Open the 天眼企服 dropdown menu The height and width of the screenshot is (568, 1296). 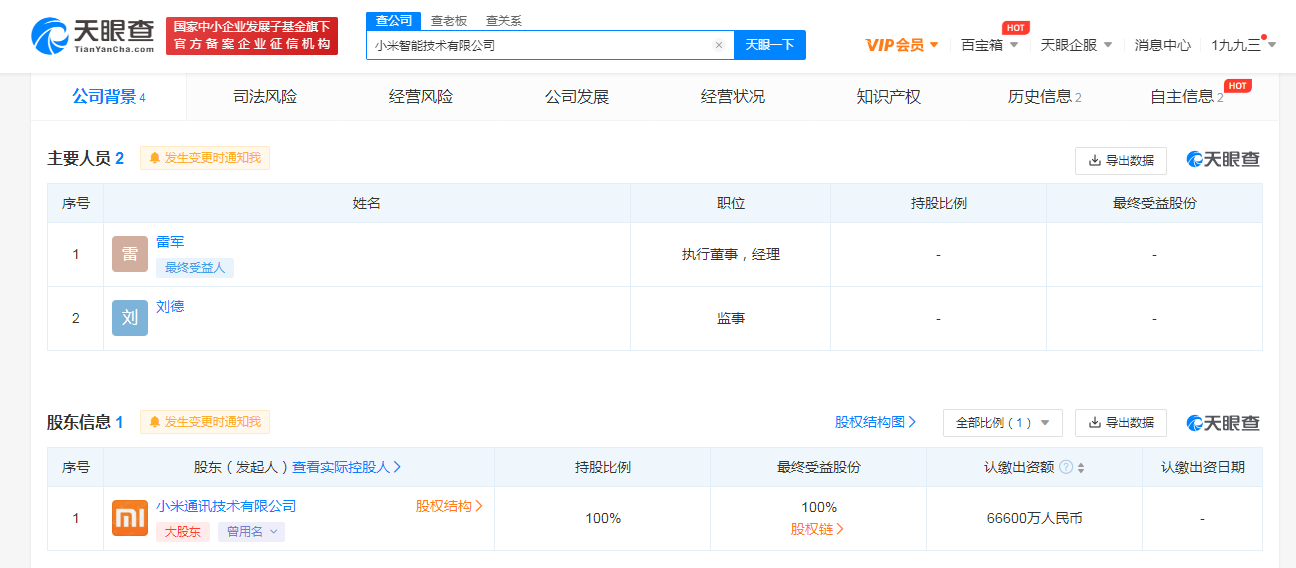tap(1077, 45)
